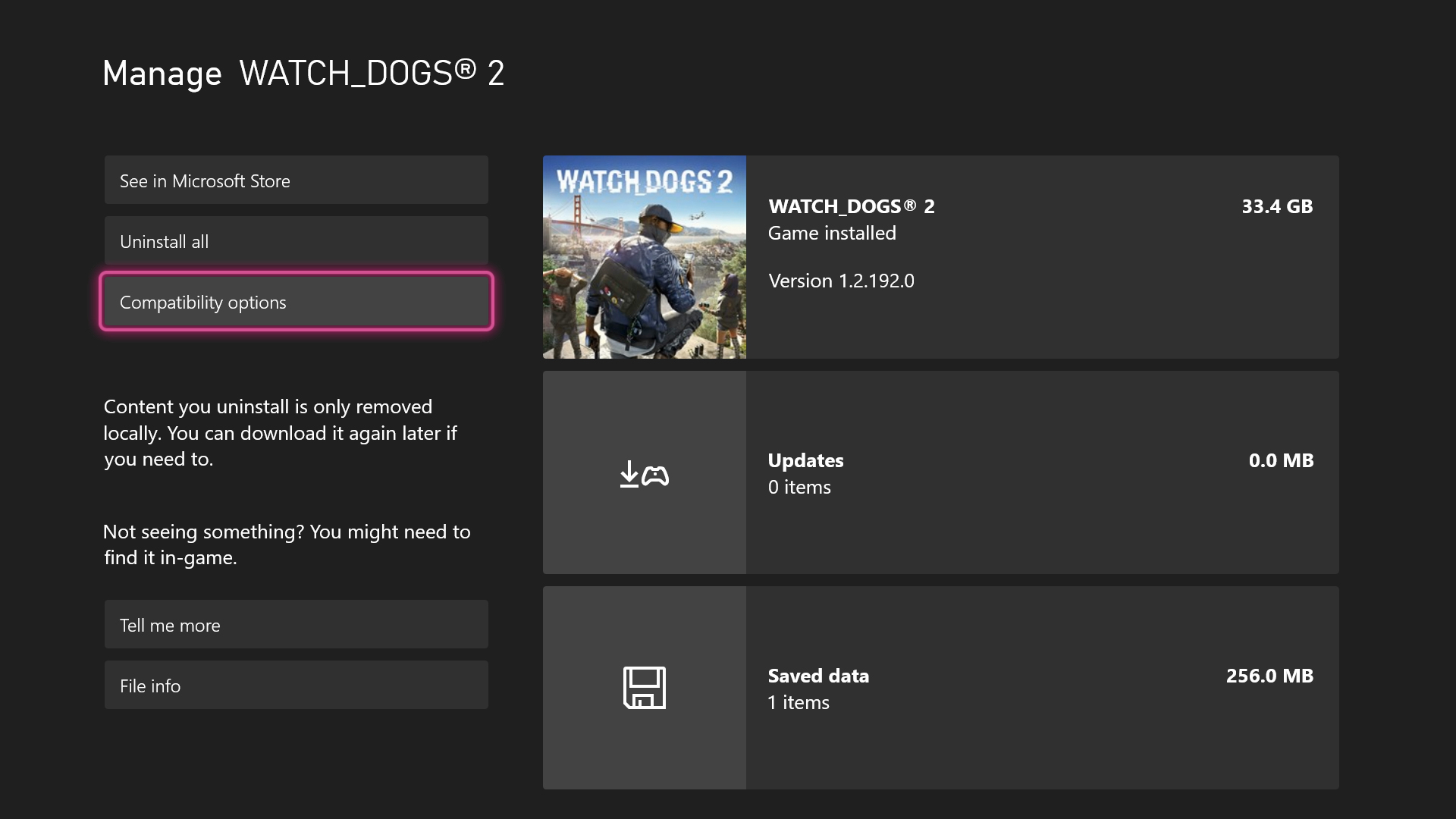Click the File info link

[296, 685]
